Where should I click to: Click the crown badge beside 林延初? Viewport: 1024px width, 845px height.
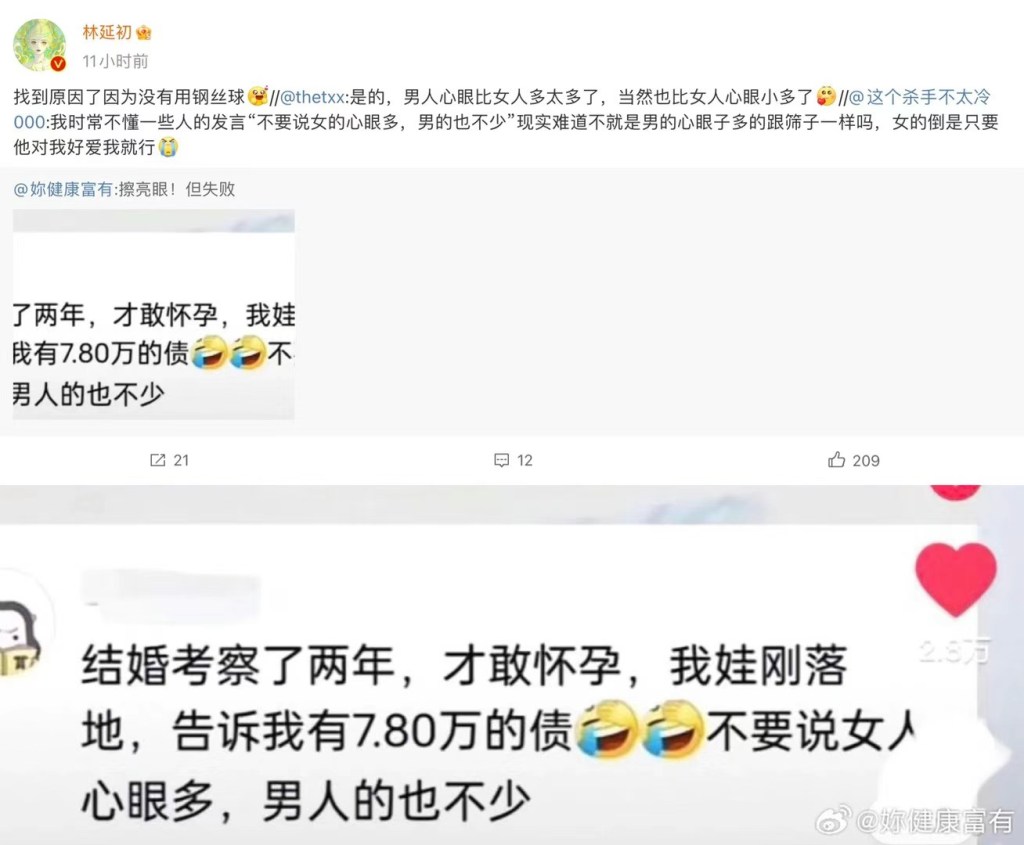click(144, 32)
